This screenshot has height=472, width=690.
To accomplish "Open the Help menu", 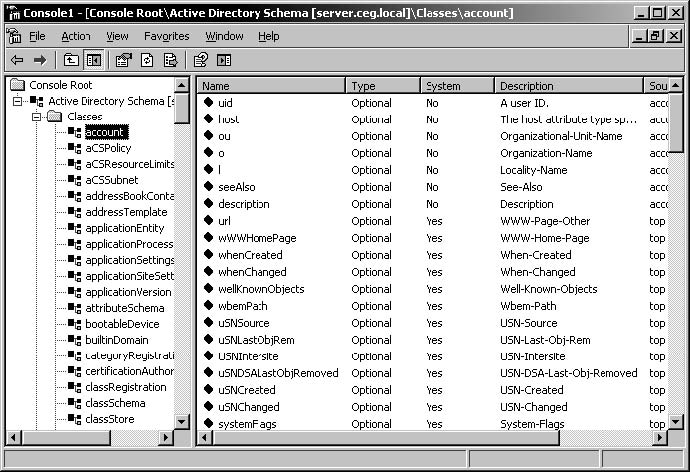I will [268, 36].
